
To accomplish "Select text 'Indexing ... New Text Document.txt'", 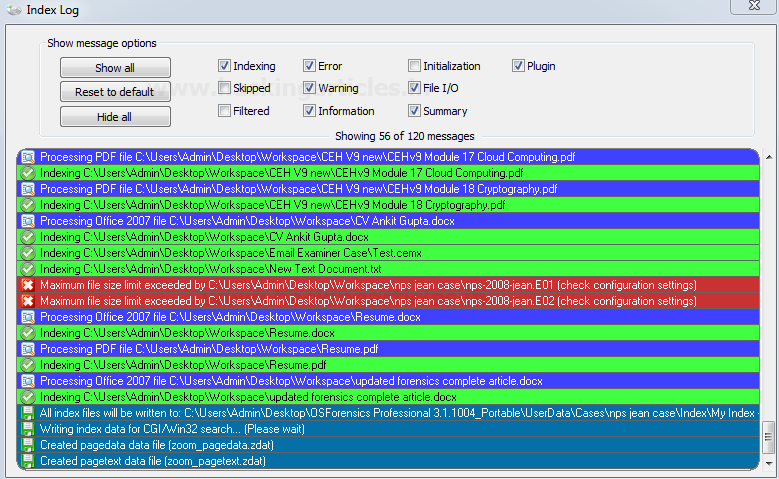I will [x=211, y=269].
